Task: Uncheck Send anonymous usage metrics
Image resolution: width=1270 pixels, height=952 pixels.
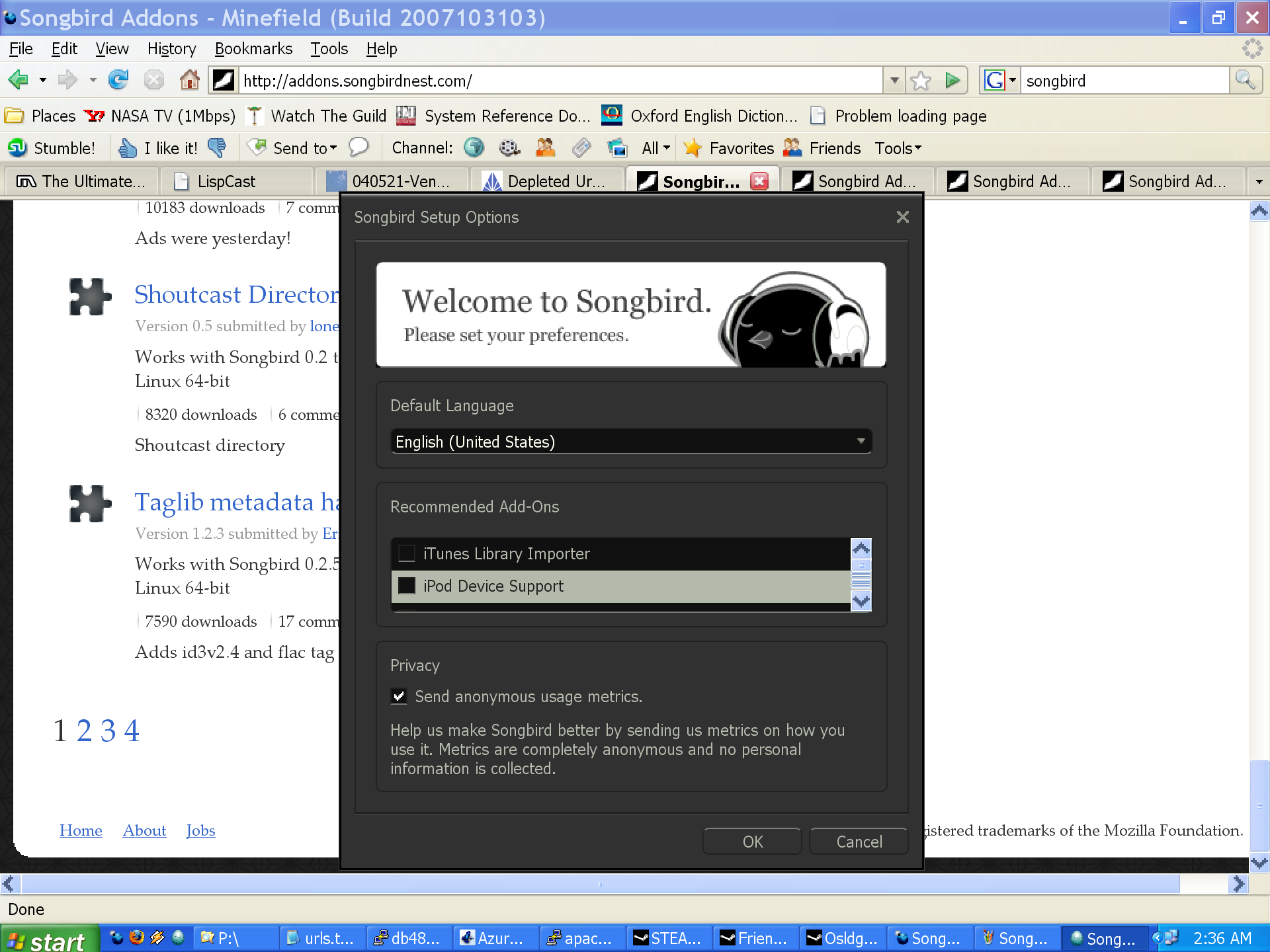Action: coord(399,696)
